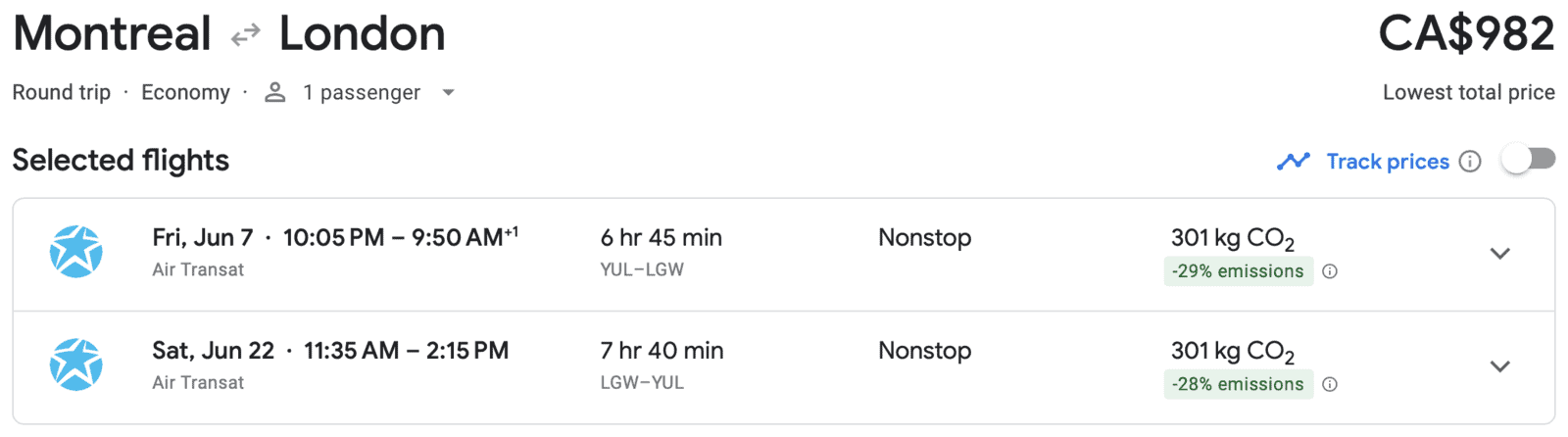Click the -29% emissions badge
The height and width of the screenshot is (437, 1568).
(x=1238, y=271)
